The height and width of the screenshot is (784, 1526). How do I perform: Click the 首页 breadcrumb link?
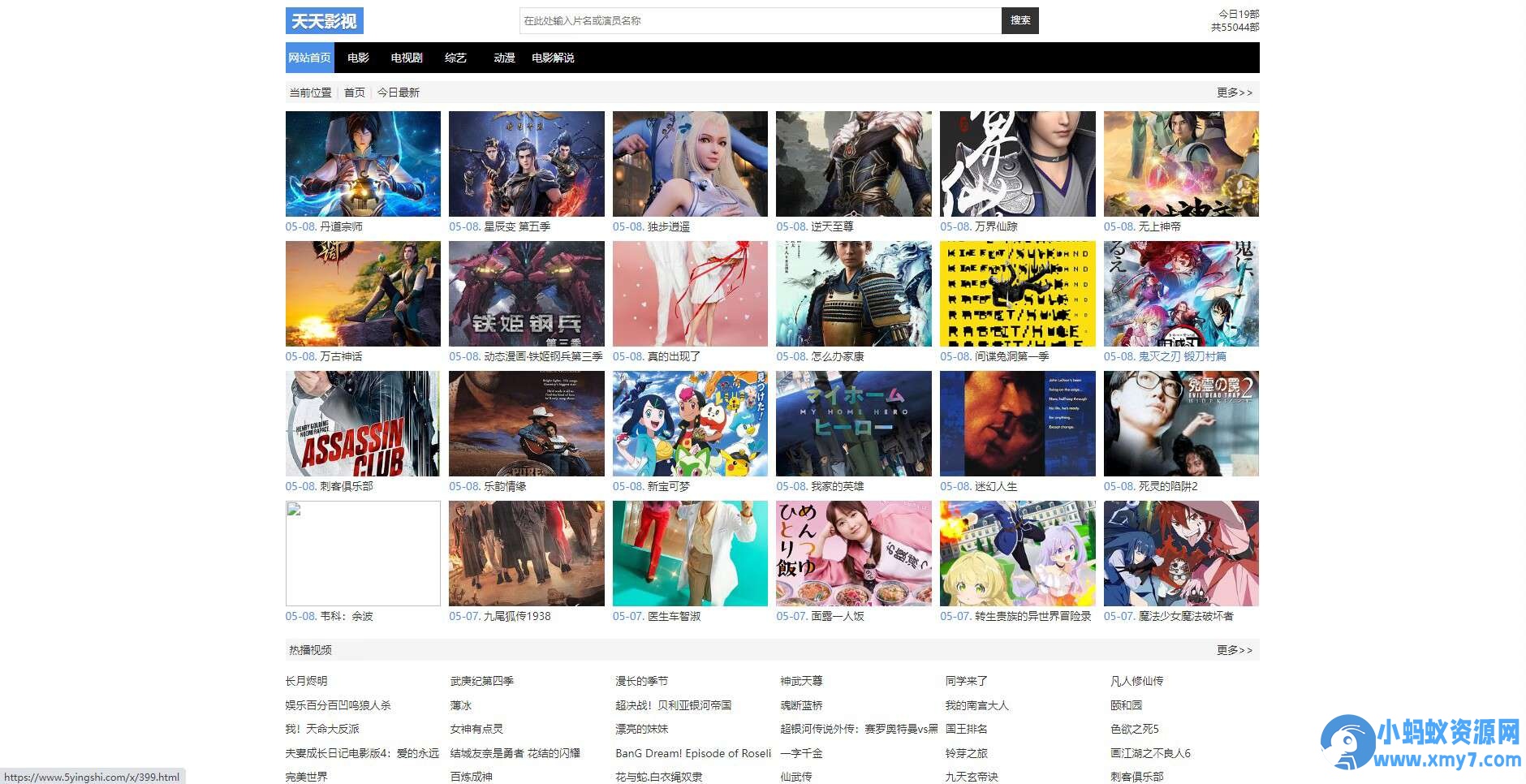pos(355,93)
